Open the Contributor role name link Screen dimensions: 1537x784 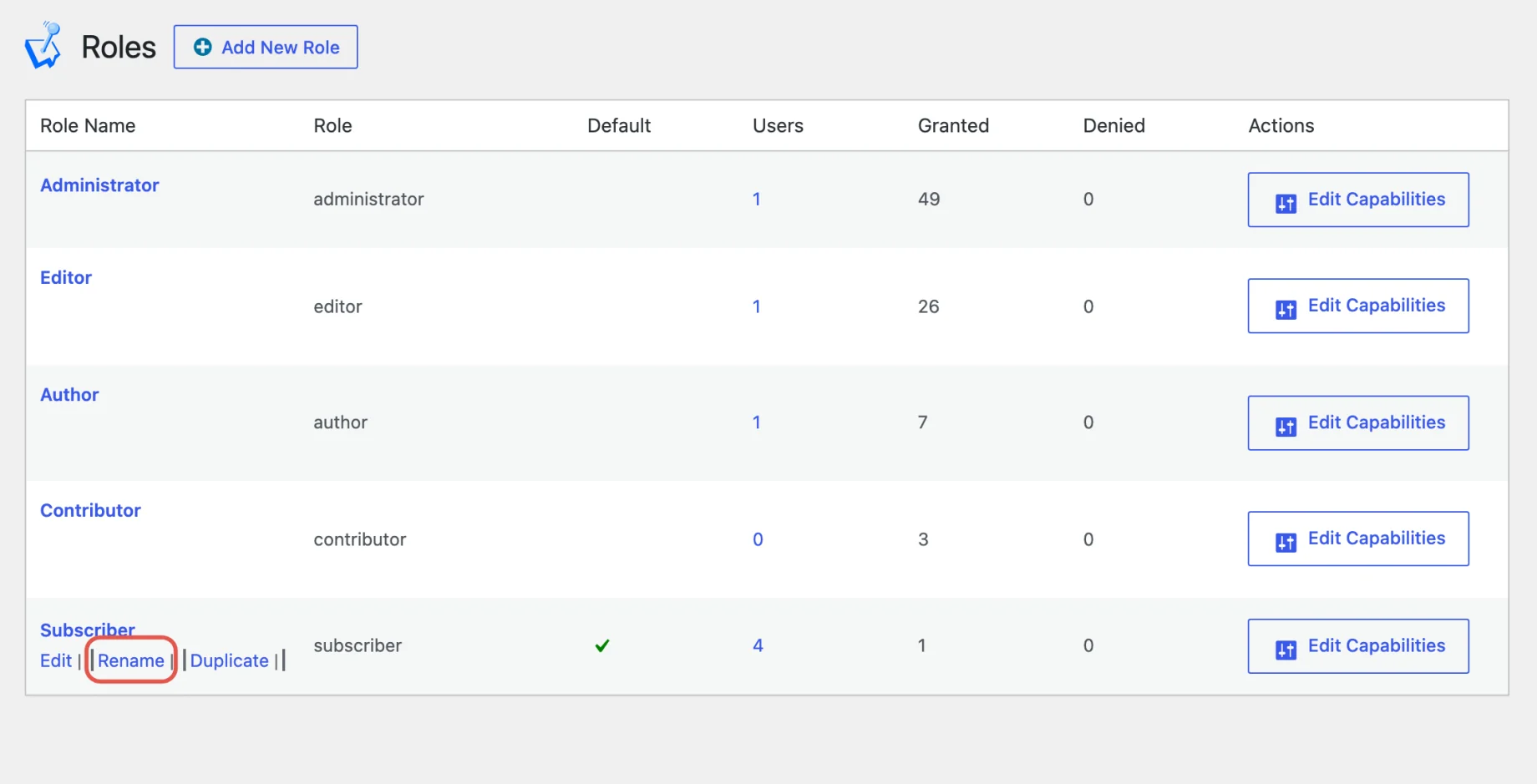[90, 510]
